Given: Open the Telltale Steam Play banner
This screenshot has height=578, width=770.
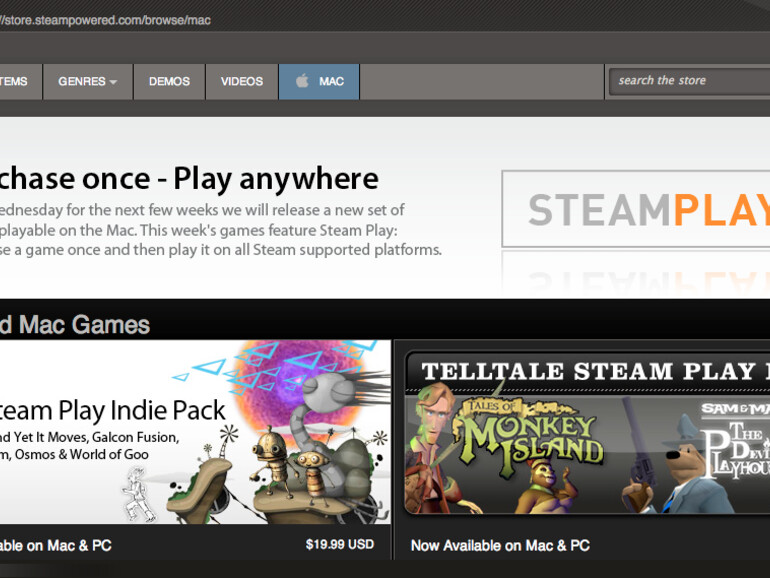Looking at the screenshot, I should (587, 432).
